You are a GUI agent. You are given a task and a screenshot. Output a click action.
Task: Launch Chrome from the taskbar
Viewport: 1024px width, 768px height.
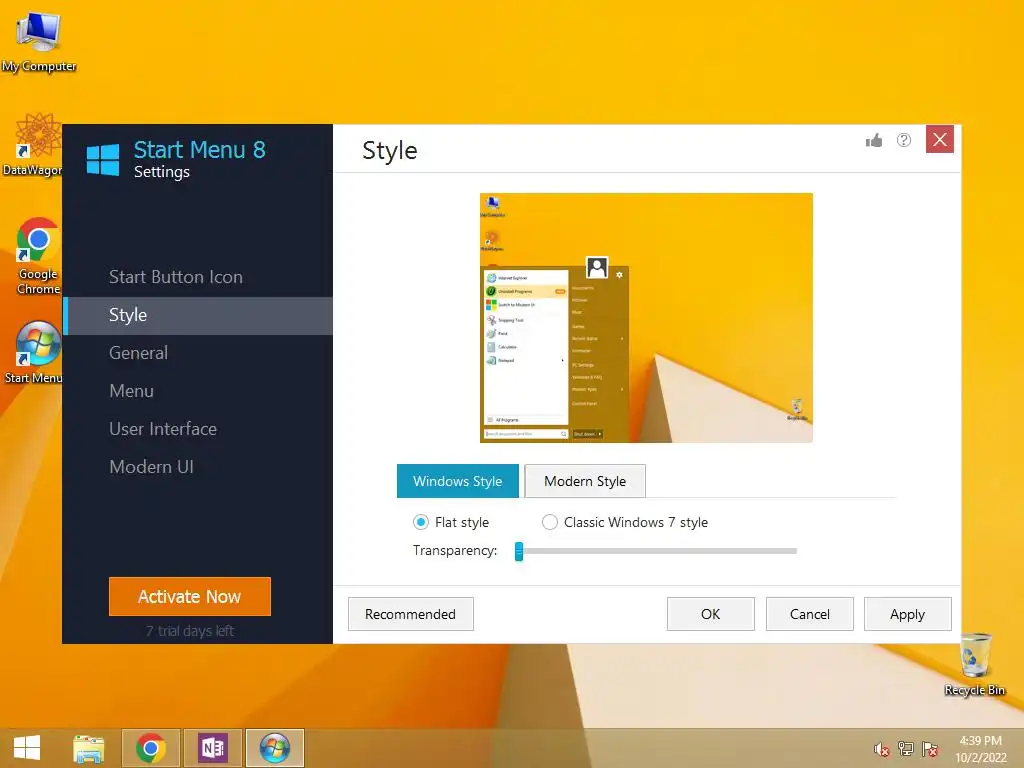click(x=150, y=748)
